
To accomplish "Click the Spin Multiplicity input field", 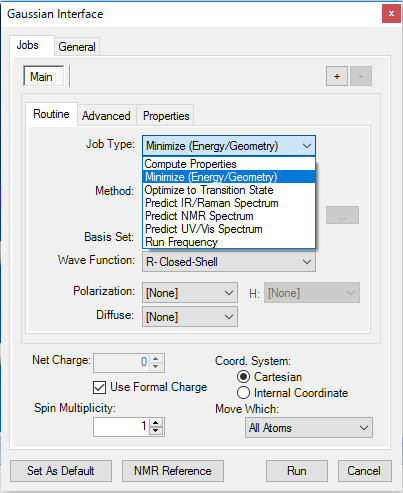I will [122, 427].
